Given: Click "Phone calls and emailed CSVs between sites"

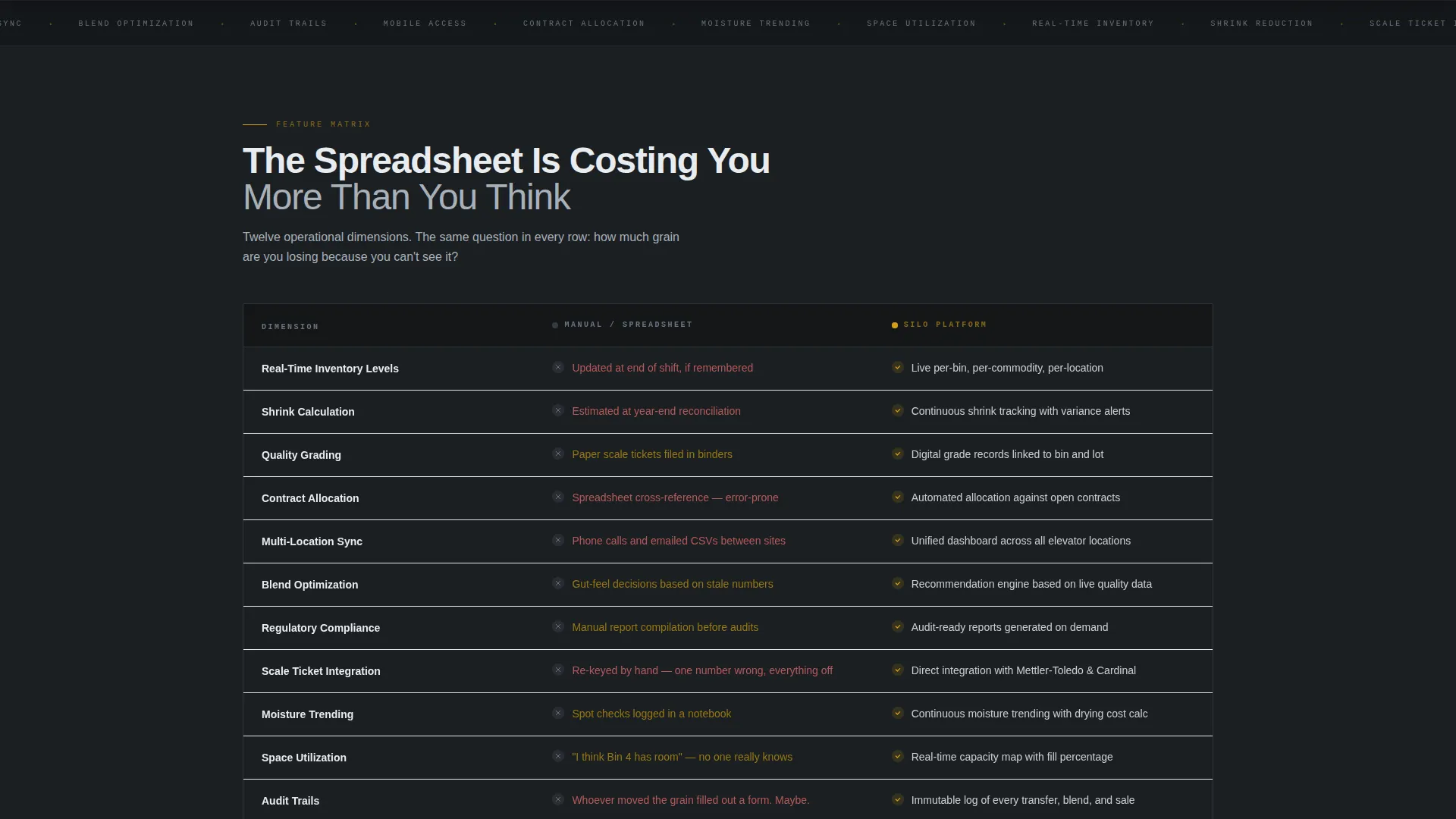Looking at the screenshot, I should pos(679,541).
